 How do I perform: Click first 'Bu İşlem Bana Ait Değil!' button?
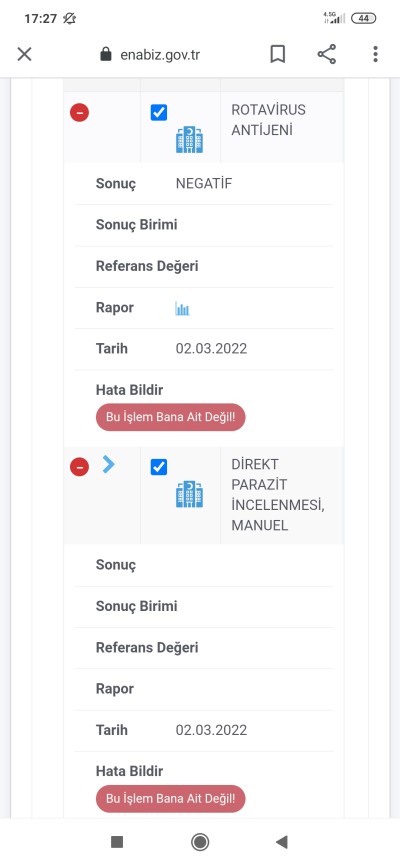[171, 418]
